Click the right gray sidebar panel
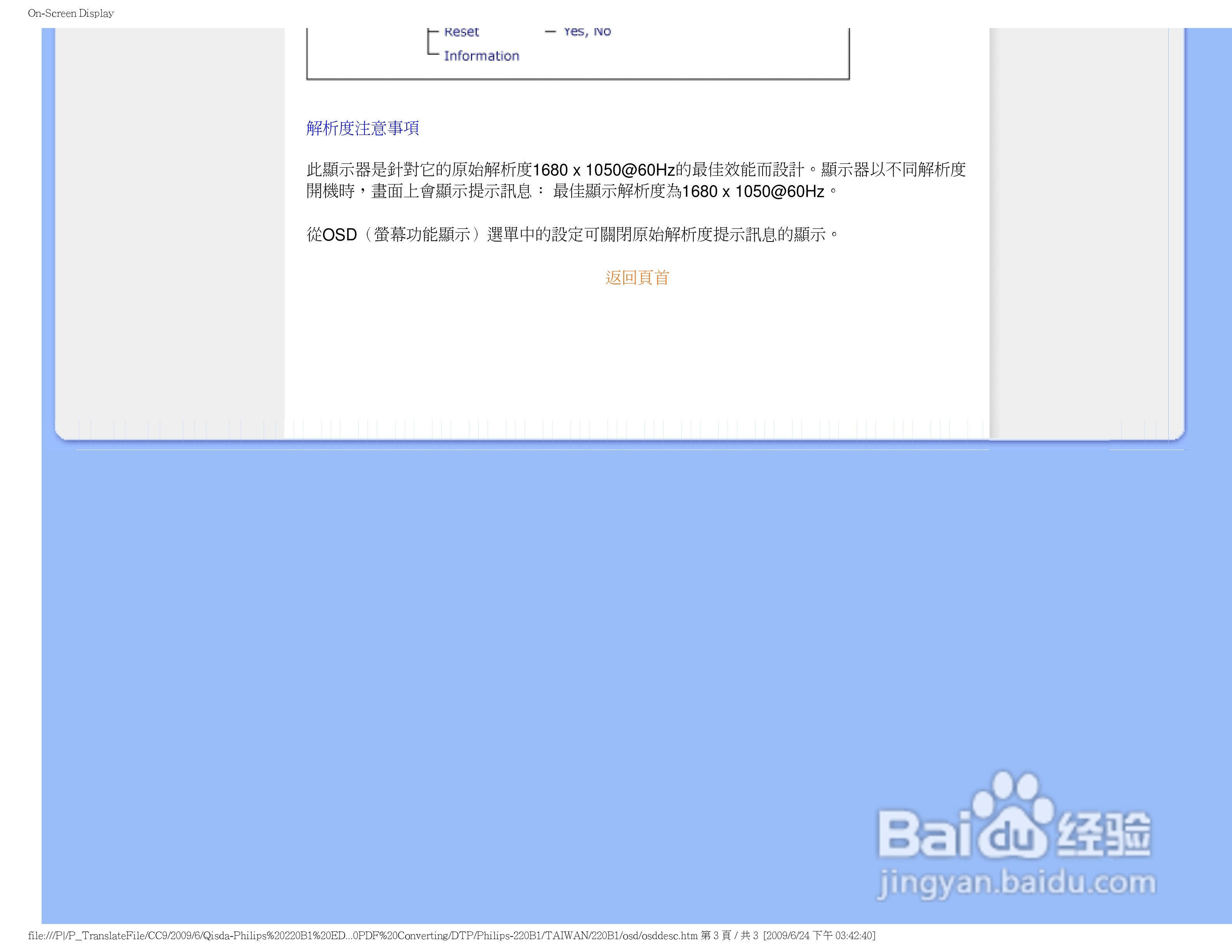Viewport: 1232px width, 952px height. click(1078, 226)
